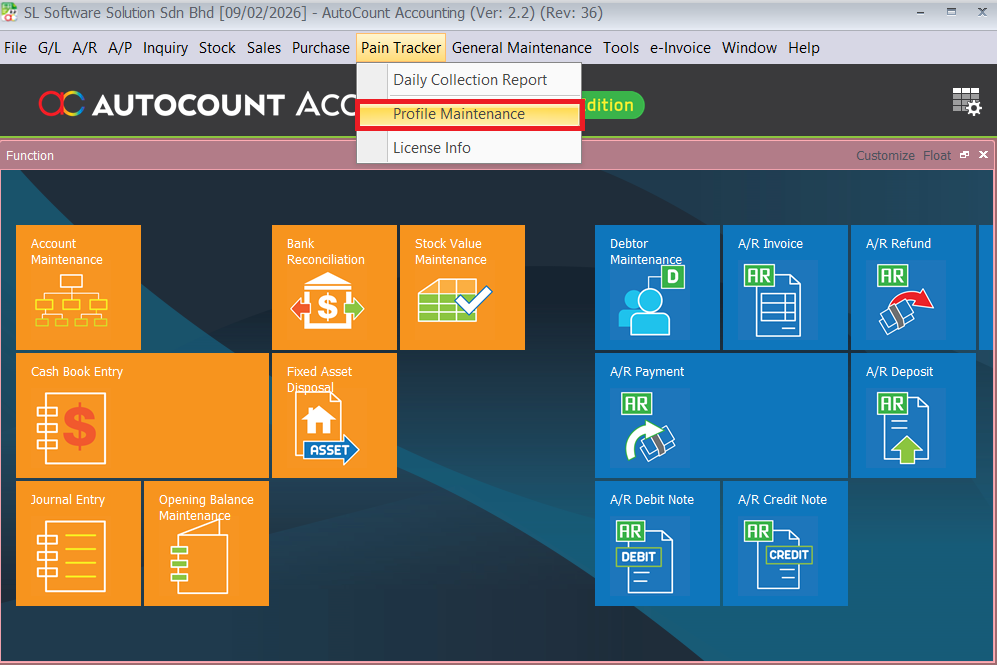The width and height of the screenshot is (997, 665).
Task: Choose Daily Collection Report menu entry
Action: pos(470,80)
